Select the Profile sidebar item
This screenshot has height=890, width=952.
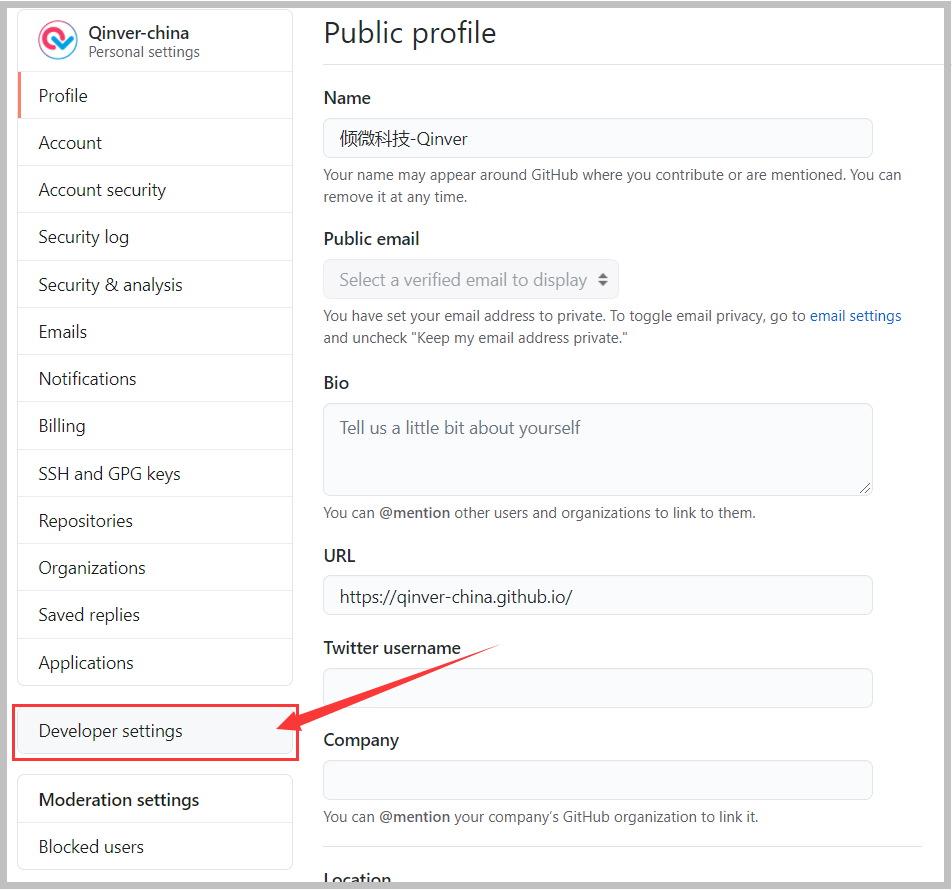63,96
